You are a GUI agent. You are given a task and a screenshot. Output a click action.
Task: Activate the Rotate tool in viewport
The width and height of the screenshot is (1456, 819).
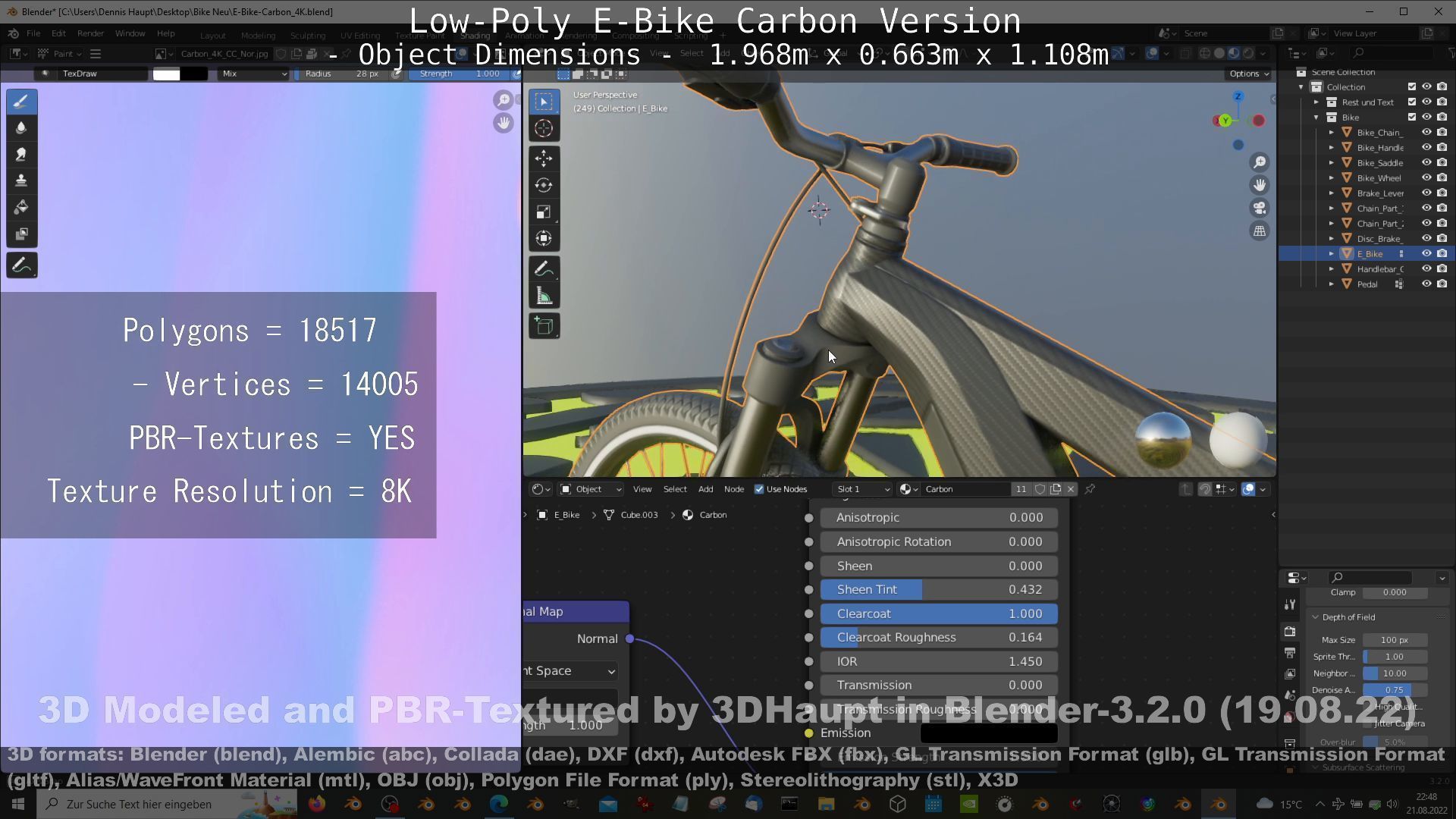pos(544,185)
